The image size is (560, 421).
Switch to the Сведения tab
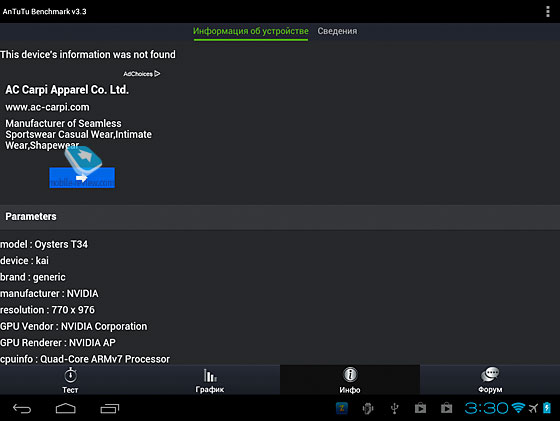pos(337,31)
